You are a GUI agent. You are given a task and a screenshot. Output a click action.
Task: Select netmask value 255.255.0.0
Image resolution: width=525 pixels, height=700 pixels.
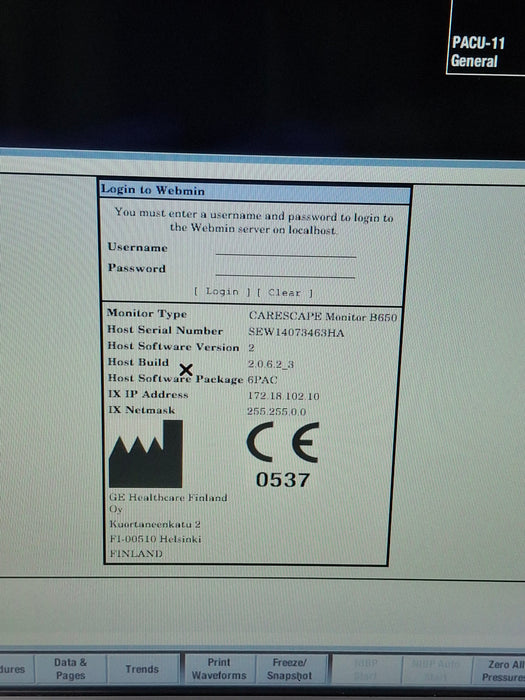277,411
